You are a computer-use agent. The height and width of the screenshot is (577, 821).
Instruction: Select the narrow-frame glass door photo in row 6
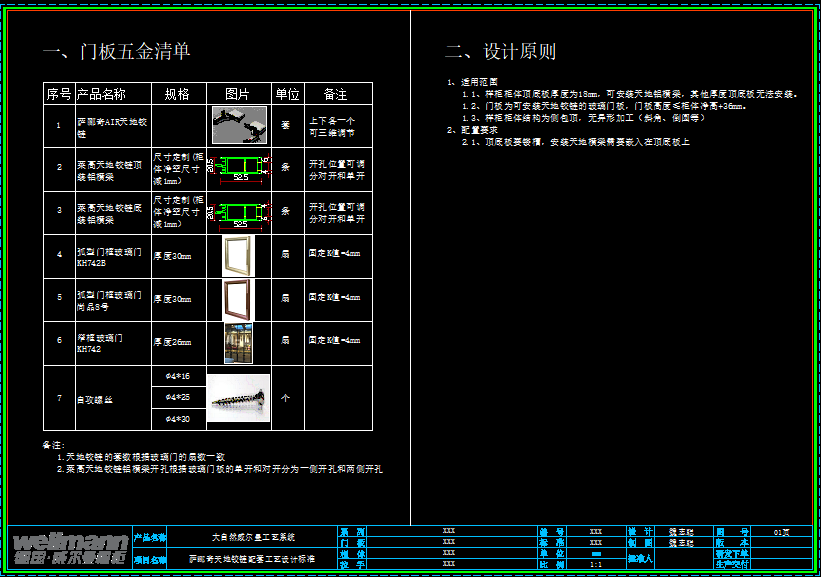[238, 342]
